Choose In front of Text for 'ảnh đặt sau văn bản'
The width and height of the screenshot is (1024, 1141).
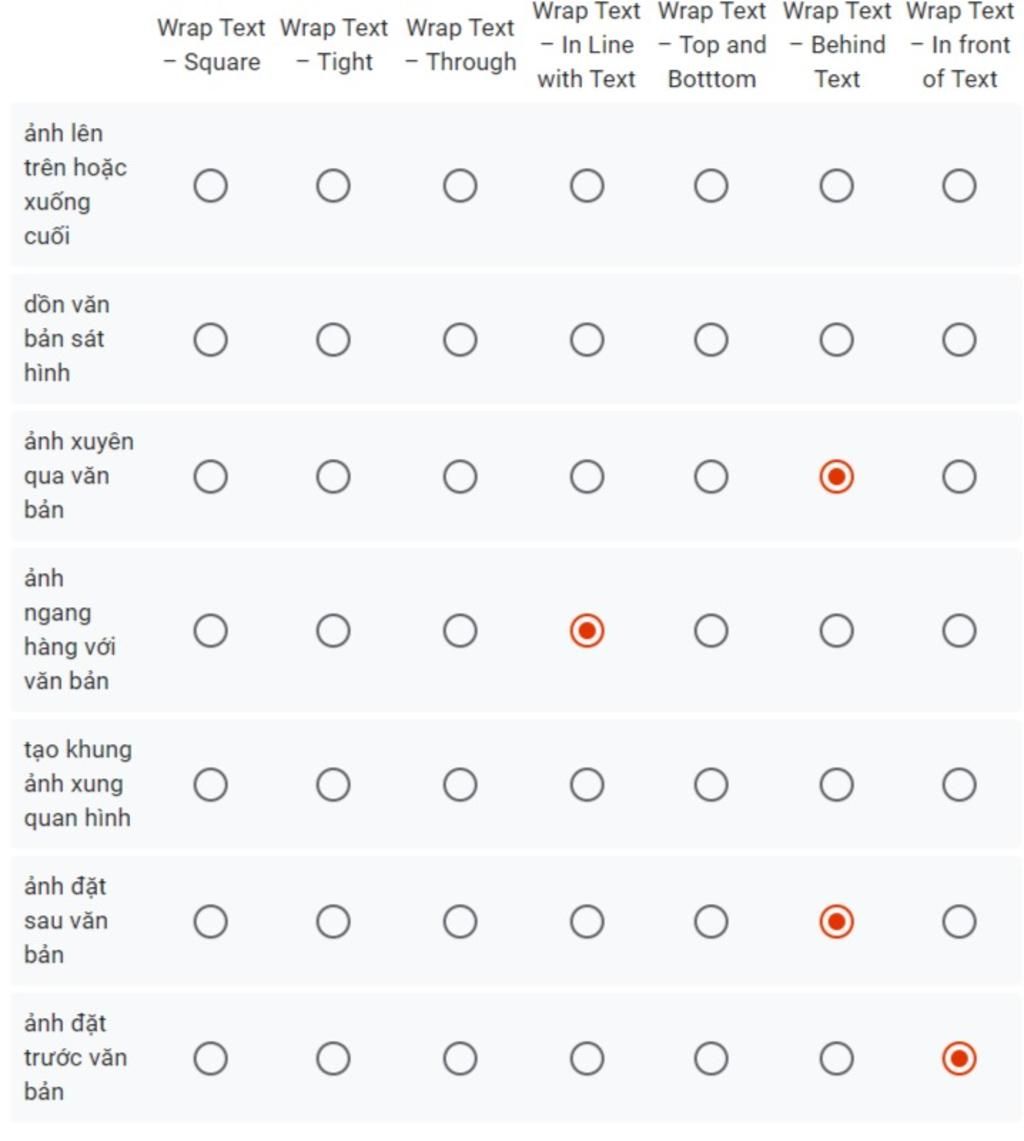tap(959, 921)
